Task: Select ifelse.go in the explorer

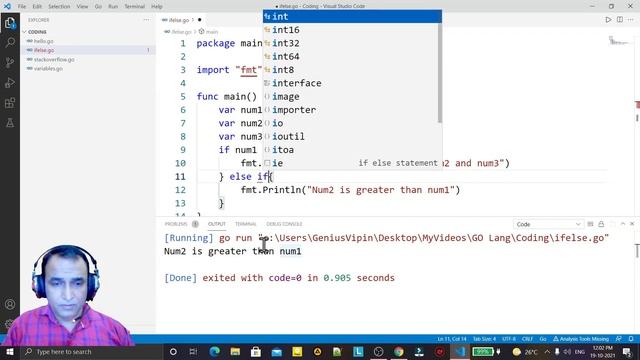Action: click(44, 50)
